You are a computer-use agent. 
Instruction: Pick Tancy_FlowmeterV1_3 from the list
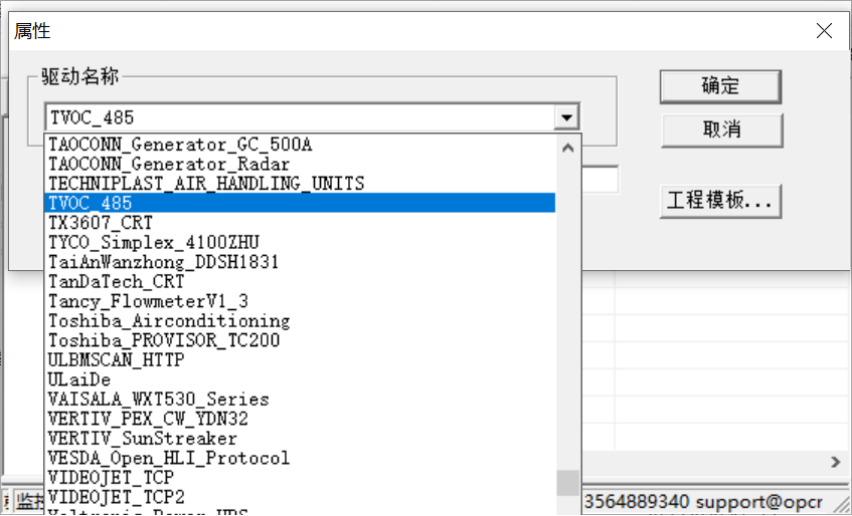pyautogui.click(x=300, y=301)
